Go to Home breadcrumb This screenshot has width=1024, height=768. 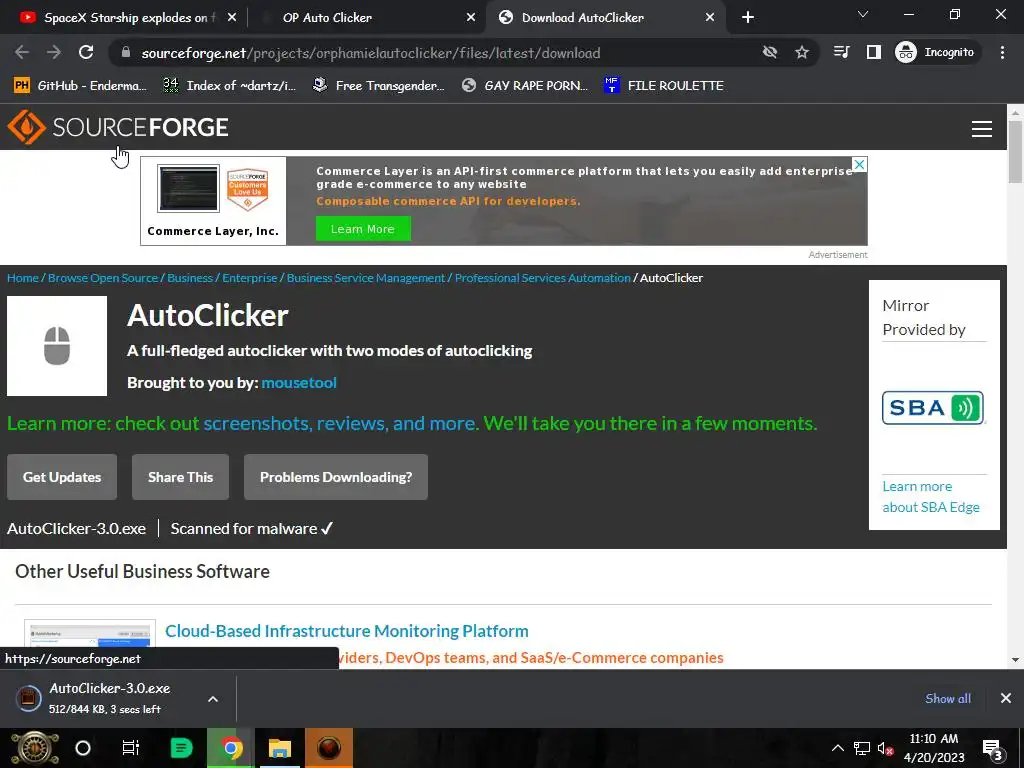pyautogui.click(x=23, y=278)
